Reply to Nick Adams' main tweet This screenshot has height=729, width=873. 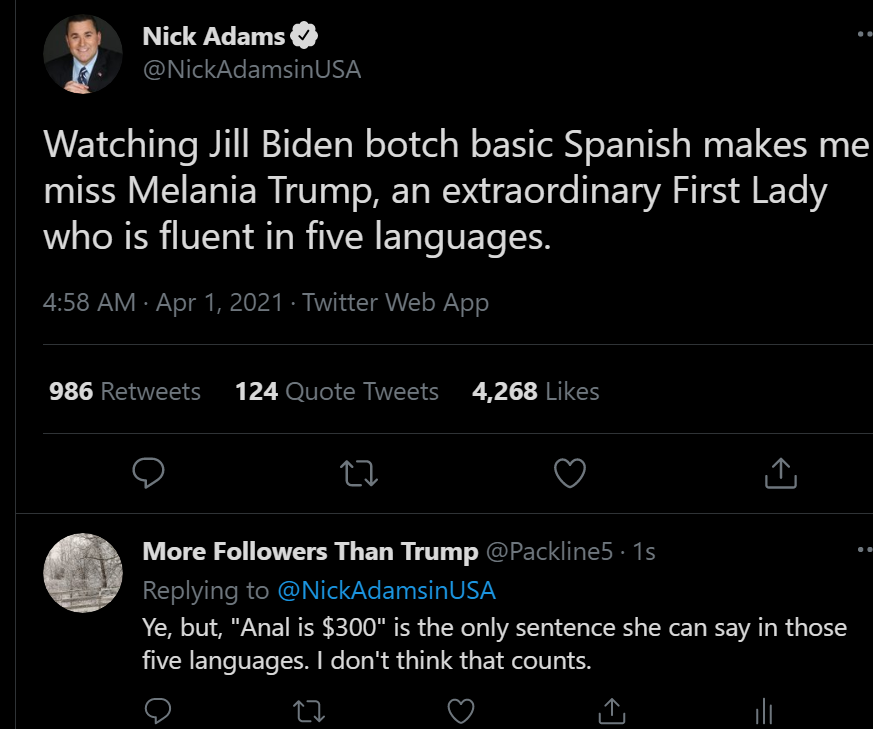148,474
